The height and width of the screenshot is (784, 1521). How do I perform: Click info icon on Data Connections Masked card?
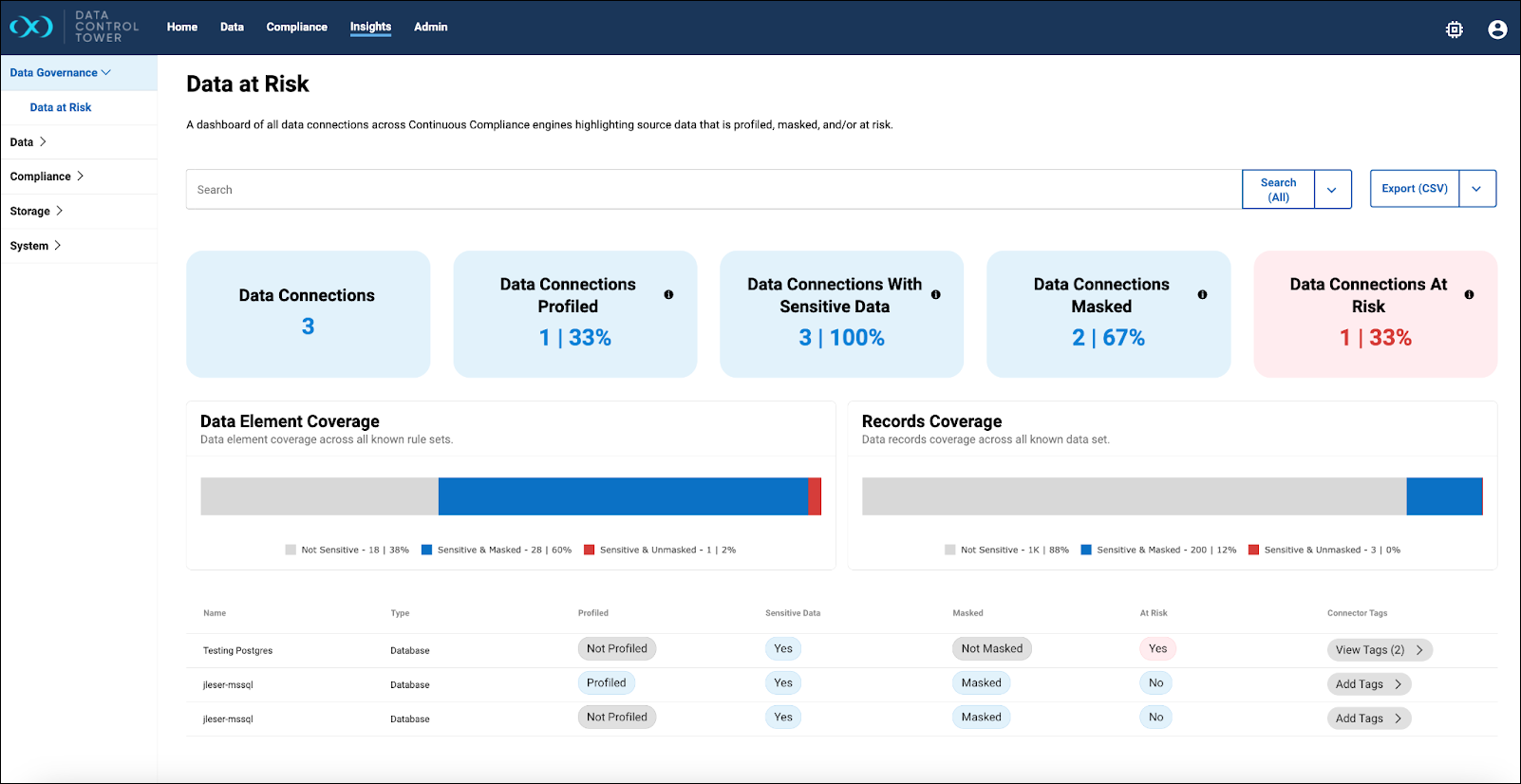pyautogui.click(x=1202, y=295)
